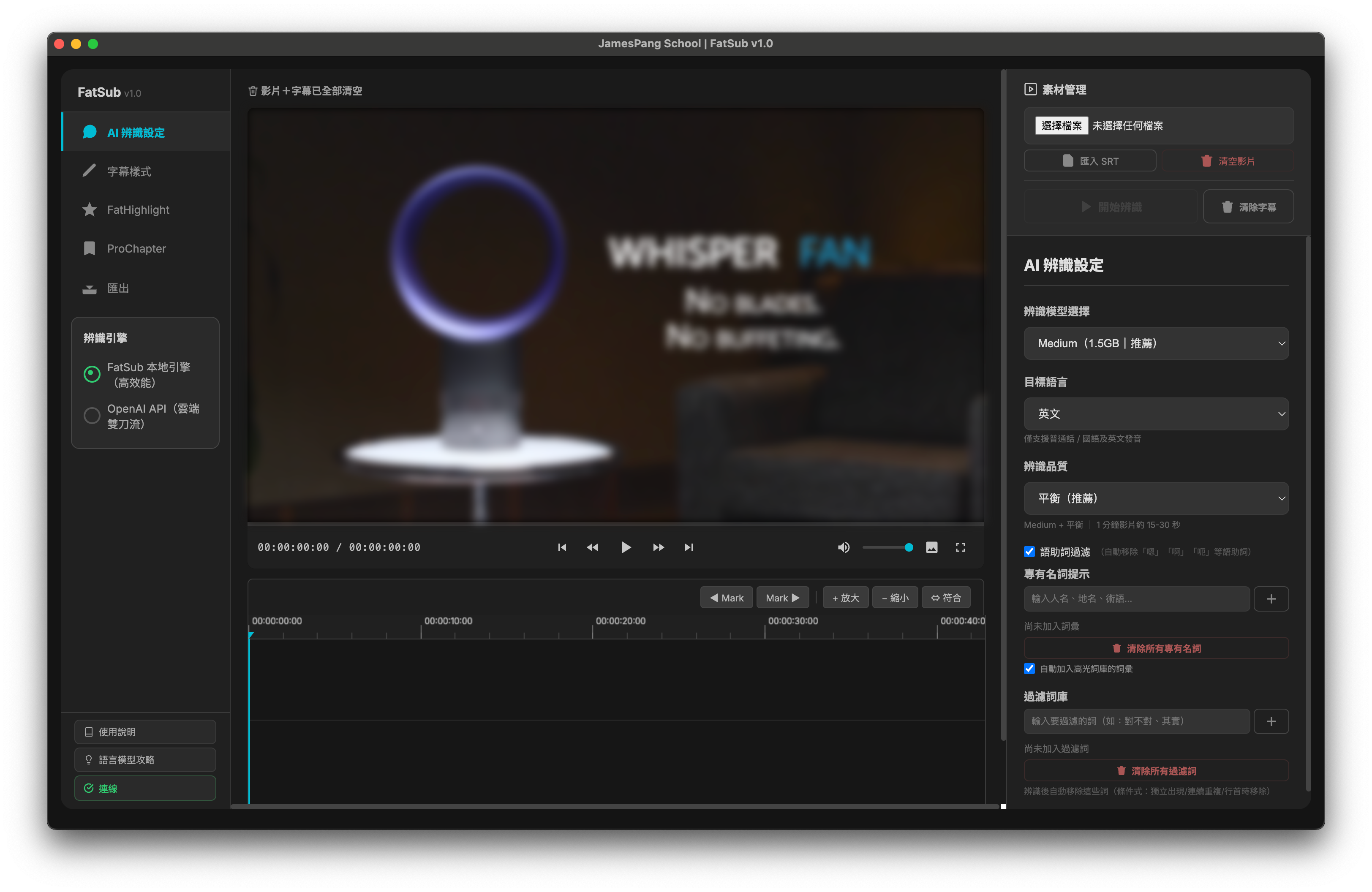Uncheck the 語助詞過濾 checkbox

tap(1029, 552)
